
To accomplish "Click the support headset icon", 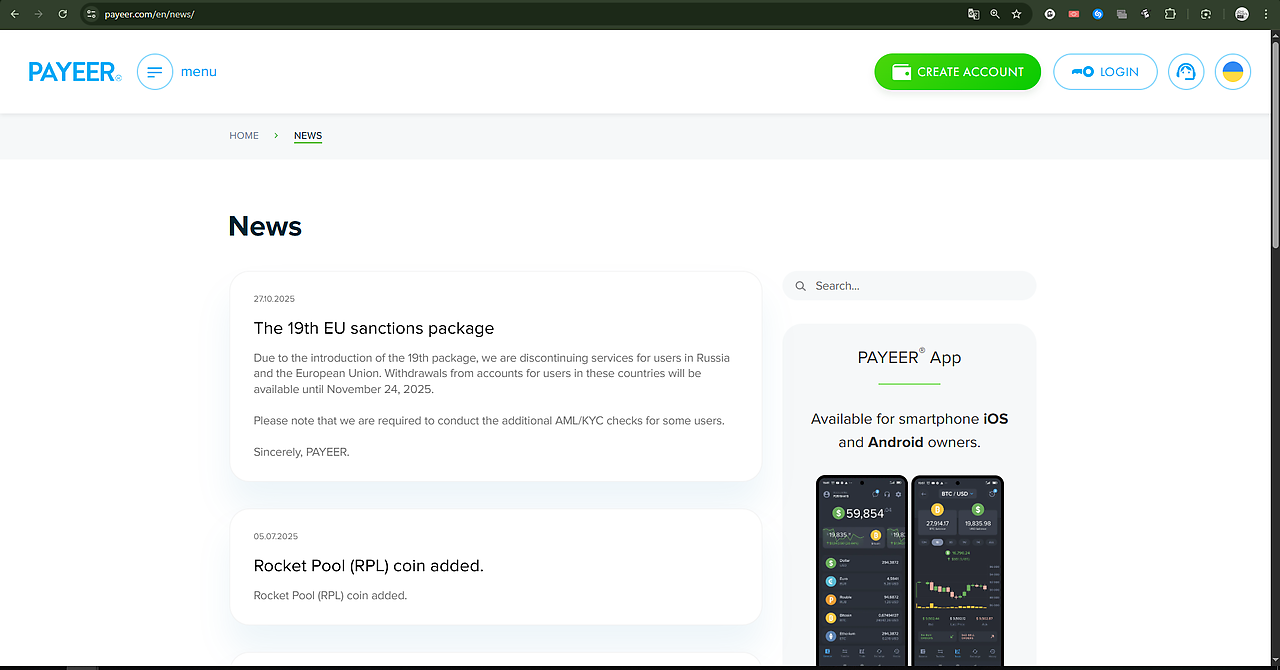I will [x=1186, y=72].
